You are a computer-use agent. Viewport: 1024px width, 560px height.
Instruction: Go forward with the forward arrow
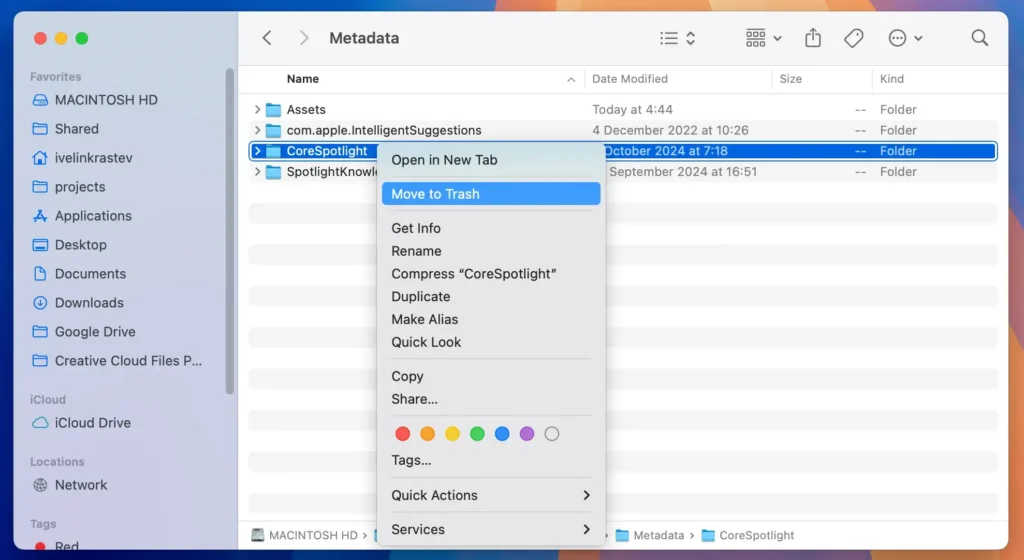tap(304, 38)
